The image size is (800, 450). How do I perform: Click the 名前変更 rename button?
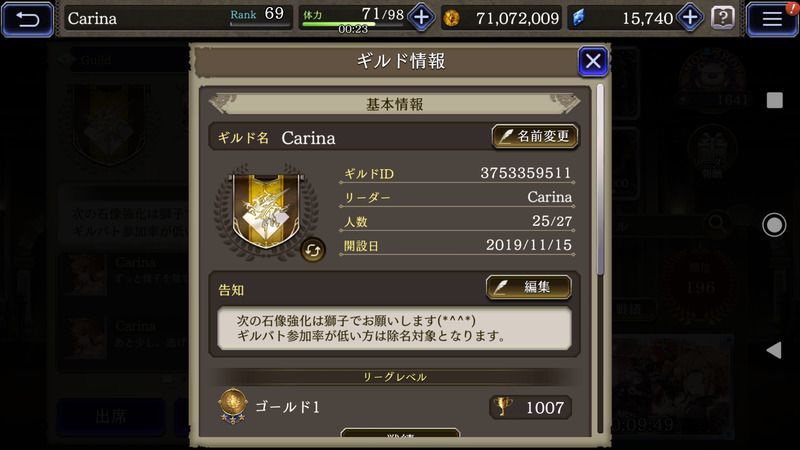tap(535, 137)
